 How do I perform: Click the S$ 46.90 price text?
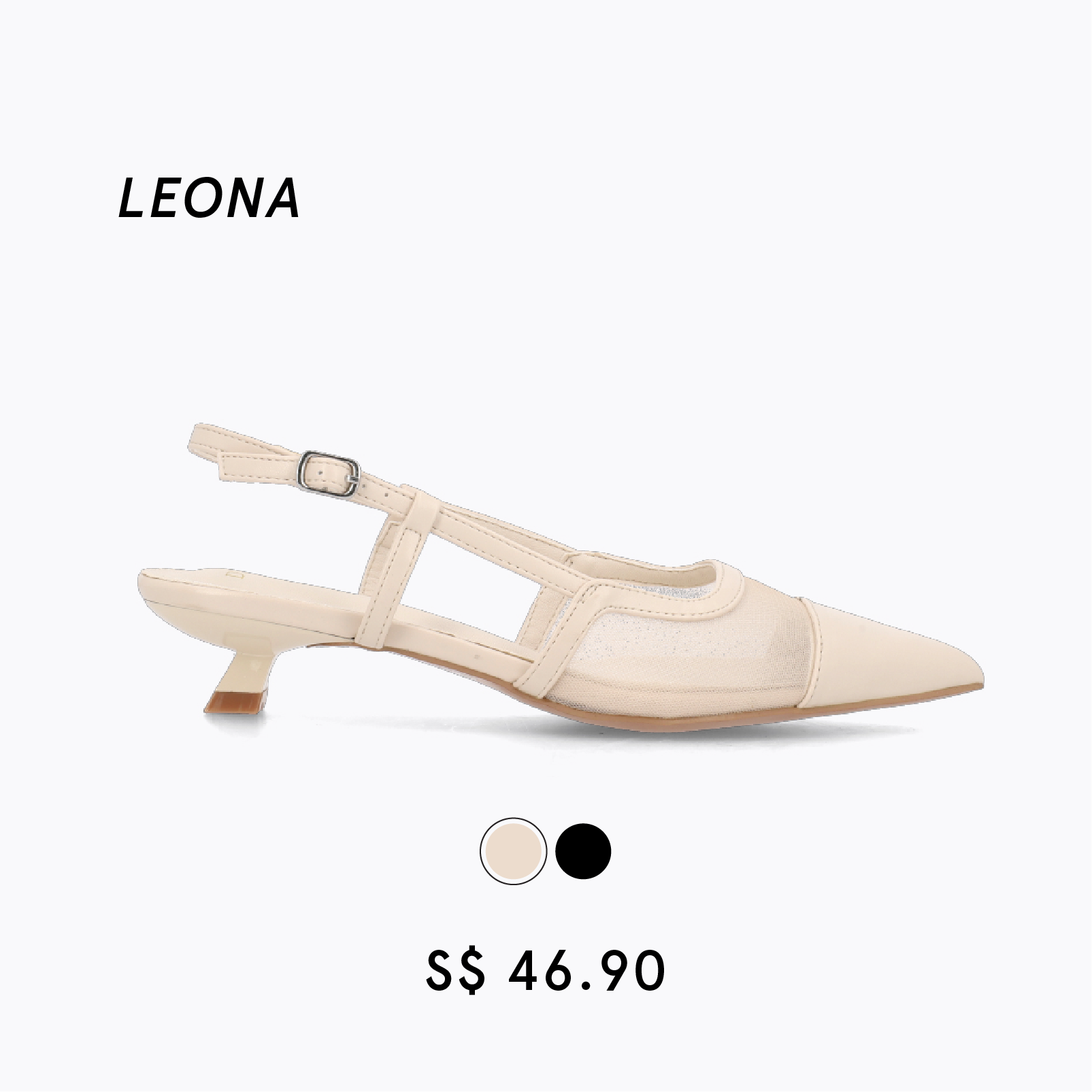[x=546, y=972]
